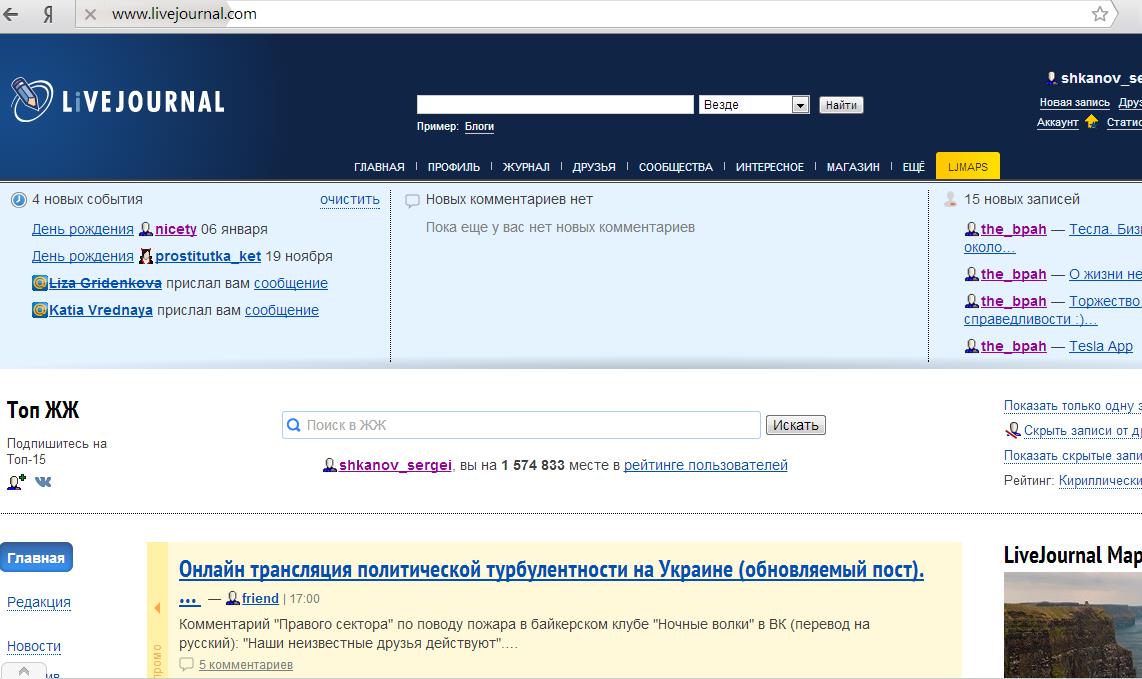Click the VK subscribe icon
Viewport: 1142px width, 679px height.
pos(43,482)
